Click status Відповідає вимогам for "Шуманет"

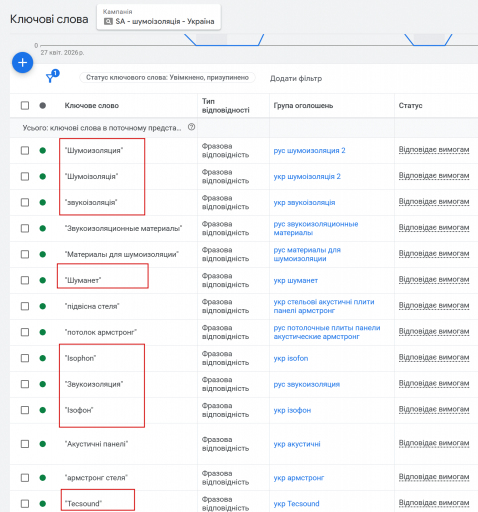(434, 280)
